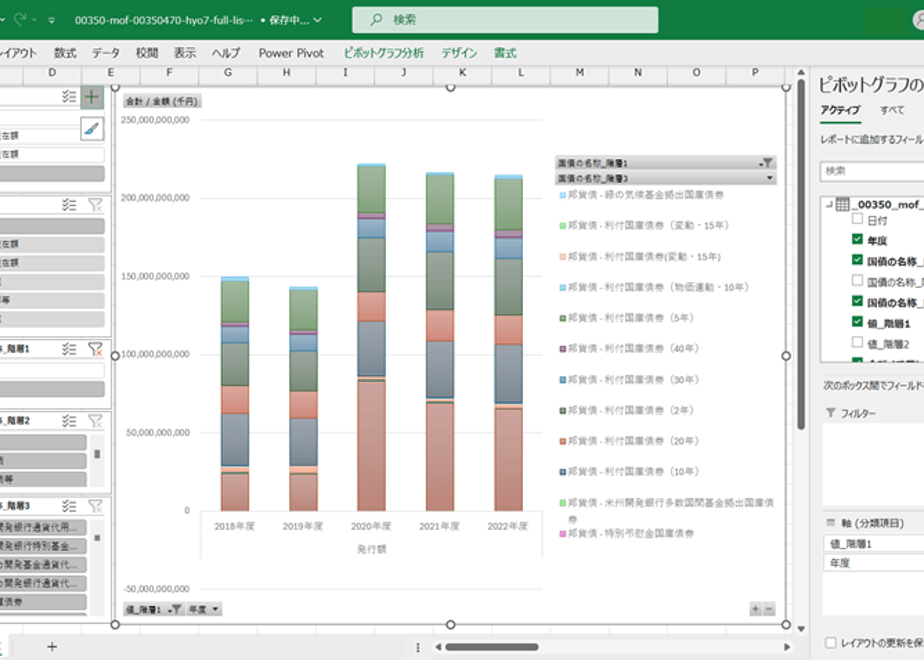The height and width of the screenshot is (660, 924).
Task: Collapse the _00350_mof table tree node
Action: (829, 204)
